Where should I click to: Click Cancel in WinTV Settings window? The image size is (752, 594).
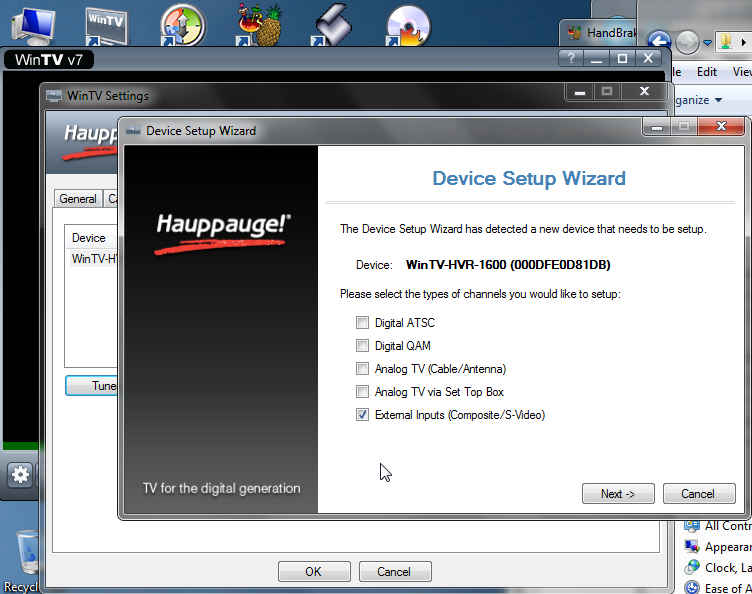[x=395, y=571]
